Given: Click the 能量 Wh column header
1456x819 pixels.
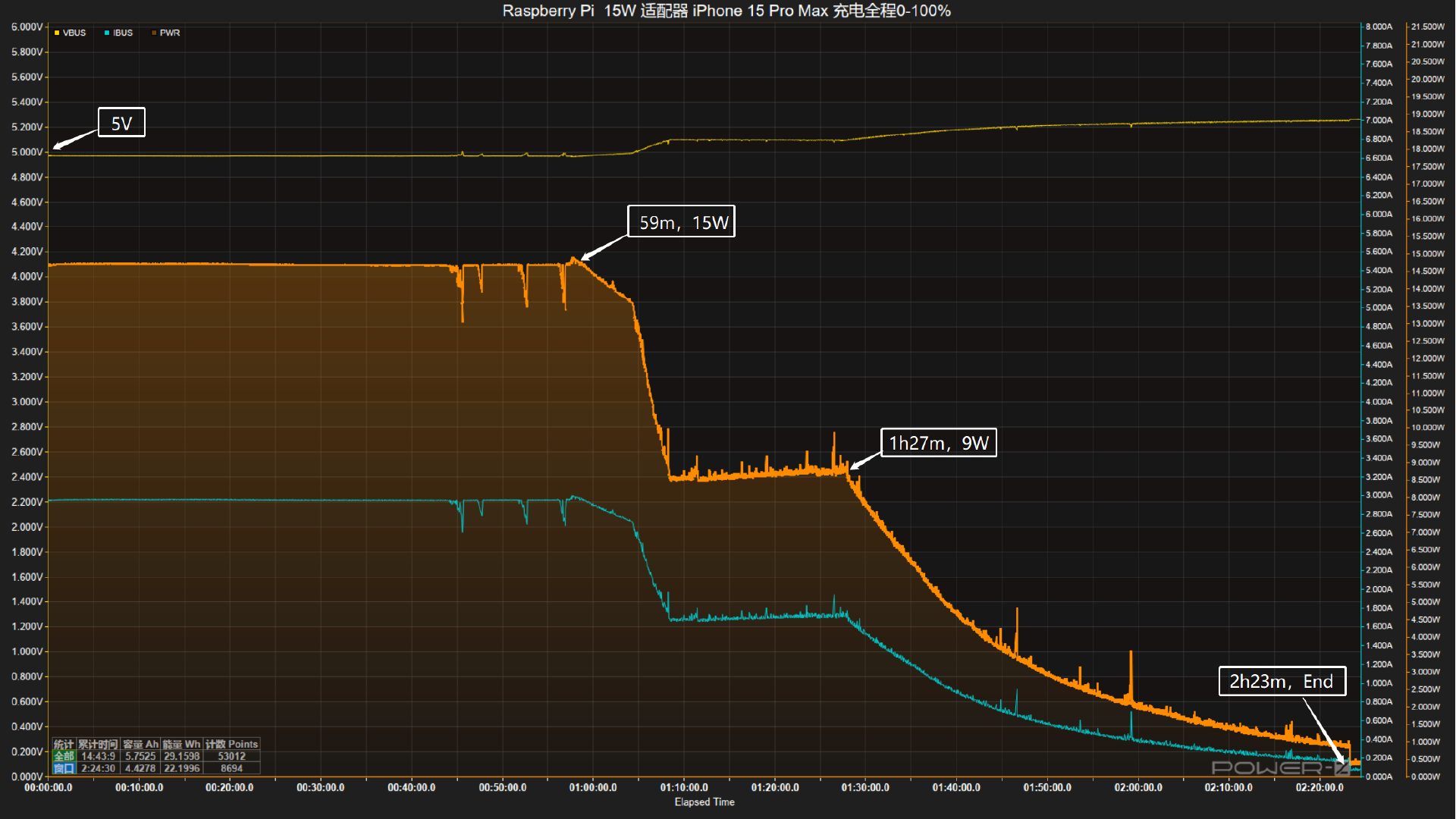Looking at the screenshot, I should point(181,744).
